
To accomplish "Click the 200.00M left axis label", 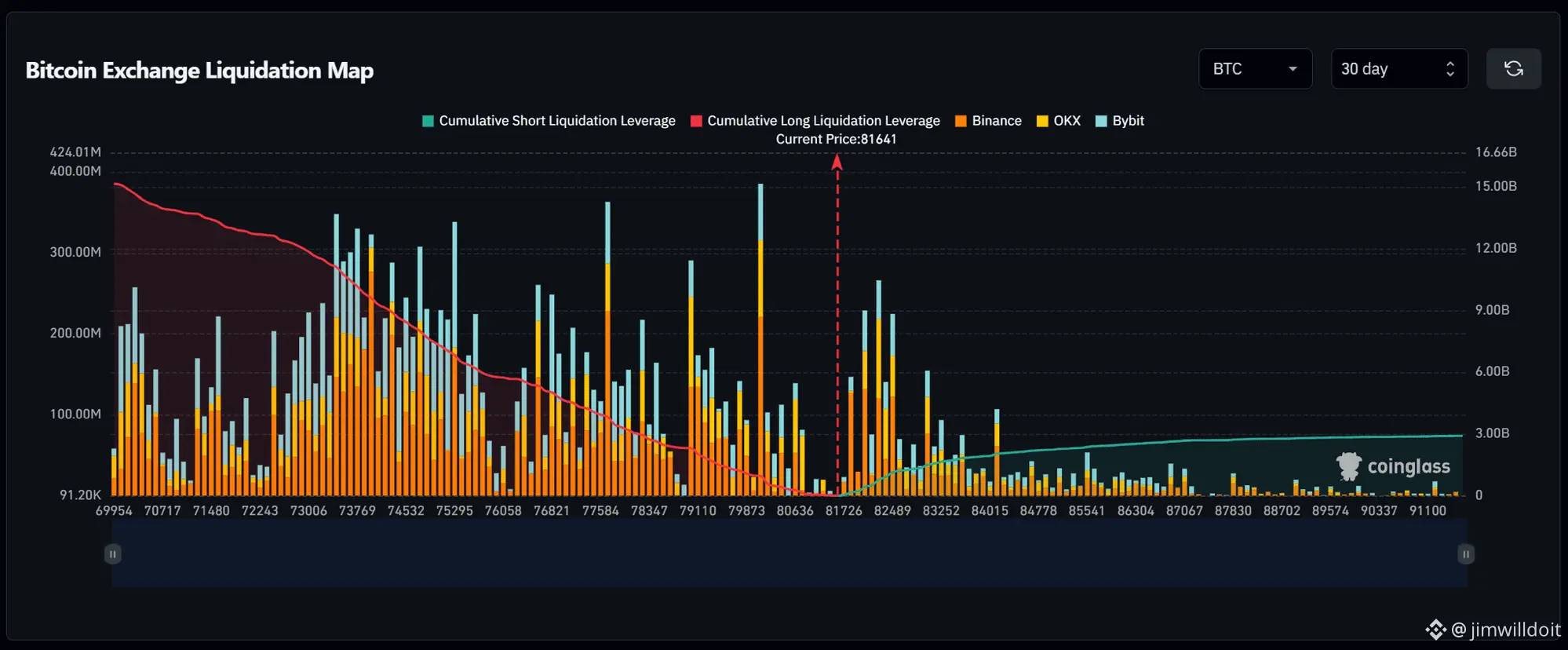I will pyautogui.click(x=75, y=333).
